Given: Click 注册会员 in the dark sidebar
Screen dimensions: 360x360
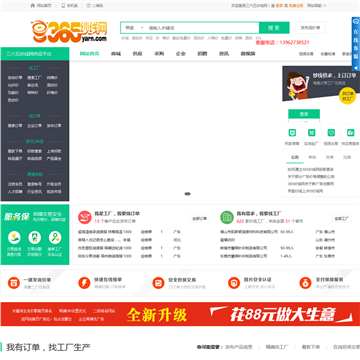Looking at the screenshot, I should 15,184.
